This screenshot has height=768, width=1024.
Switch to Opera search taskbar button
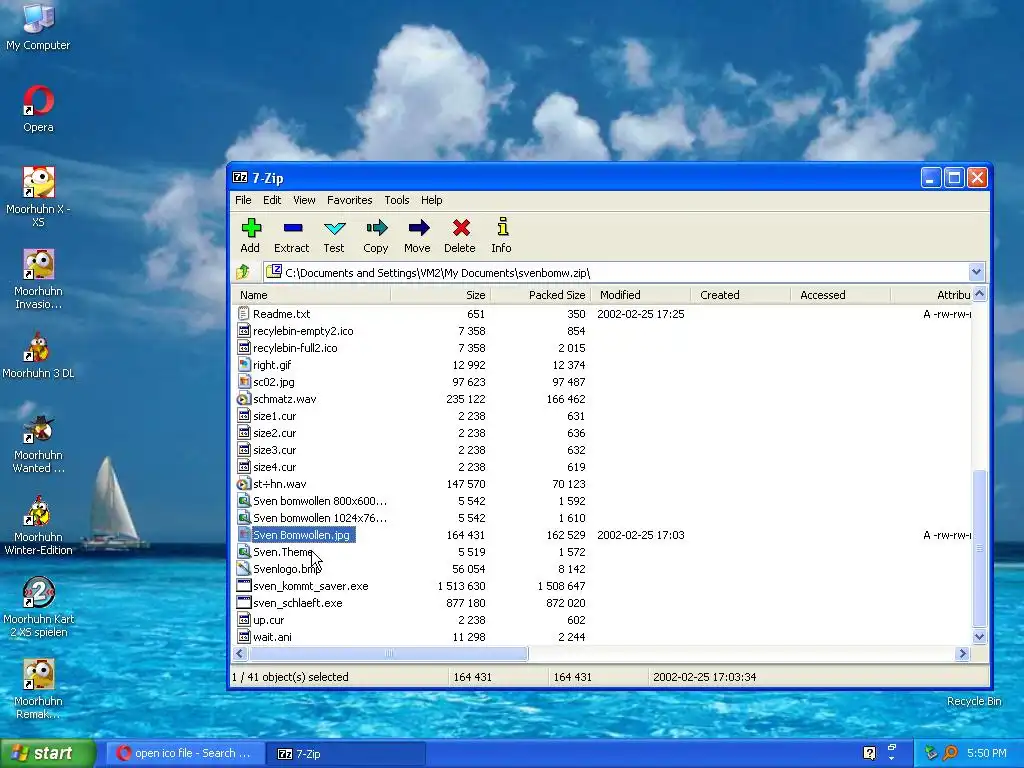point(185,754)
